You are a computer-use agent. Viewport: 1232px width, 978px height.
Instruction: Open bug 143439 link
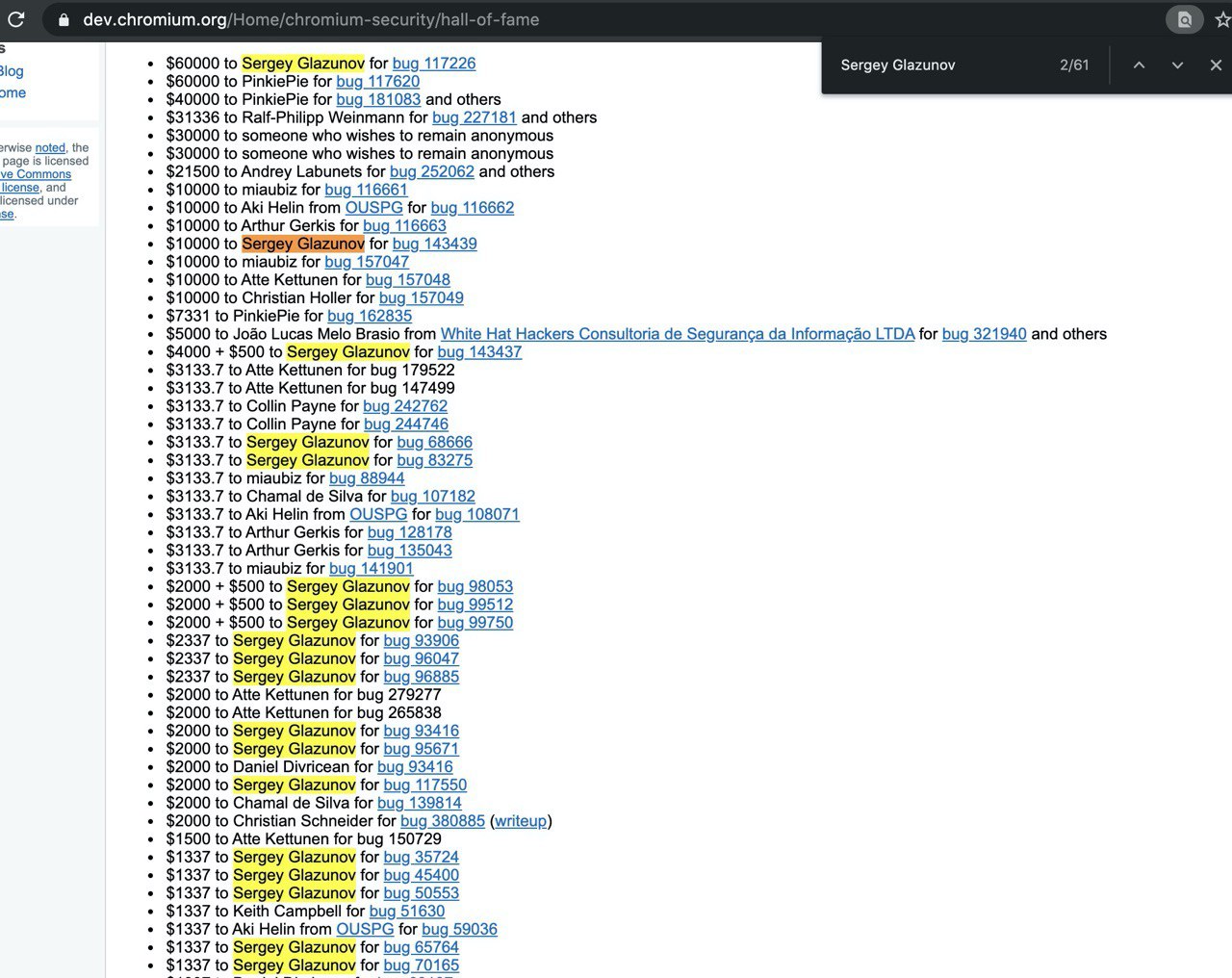[x=435, y=244]
